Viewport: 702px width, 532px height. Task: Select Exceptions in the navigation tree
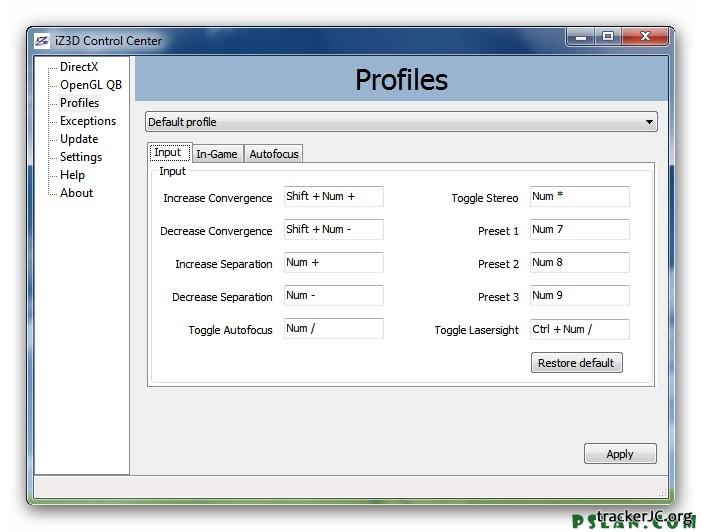[x=88, y=121]
